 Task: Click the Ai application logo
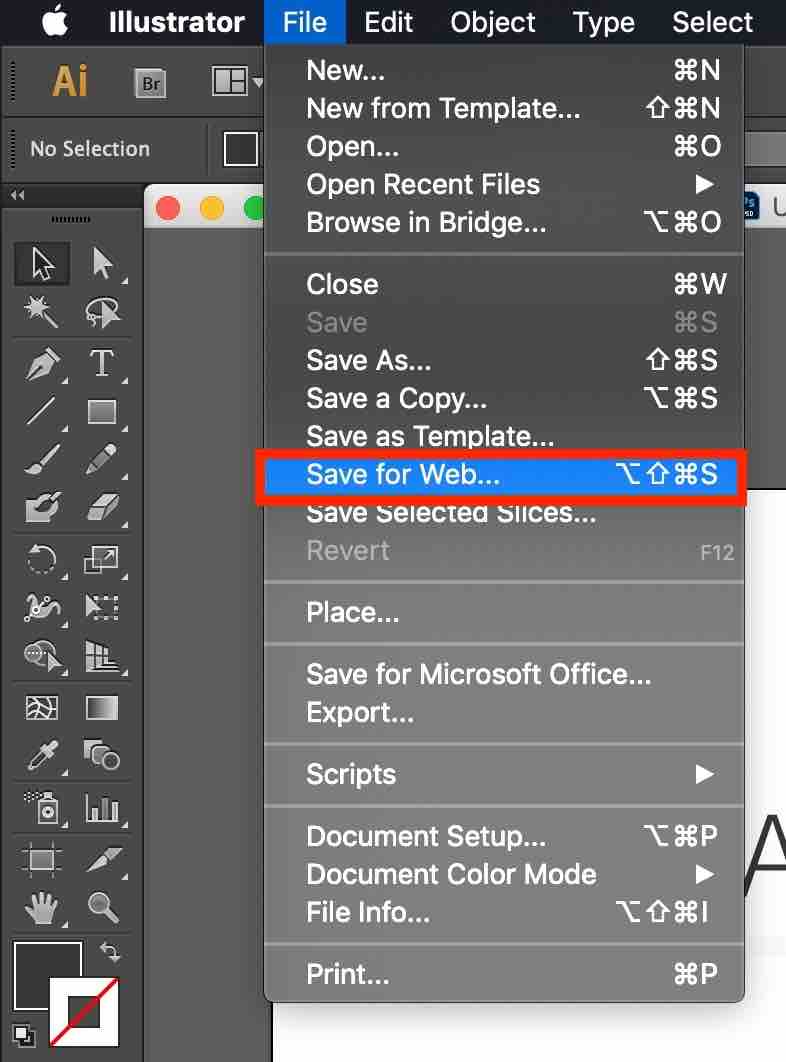coord(70,81)
